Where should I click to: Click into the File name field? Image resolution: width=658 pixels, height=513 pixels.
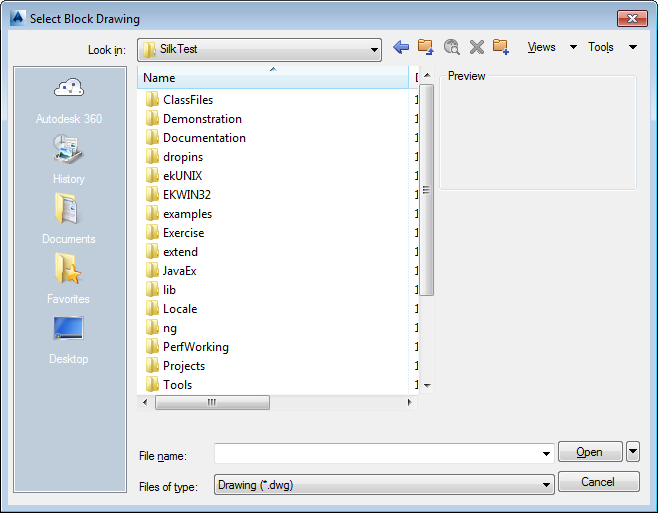click(x=384, y=453)
